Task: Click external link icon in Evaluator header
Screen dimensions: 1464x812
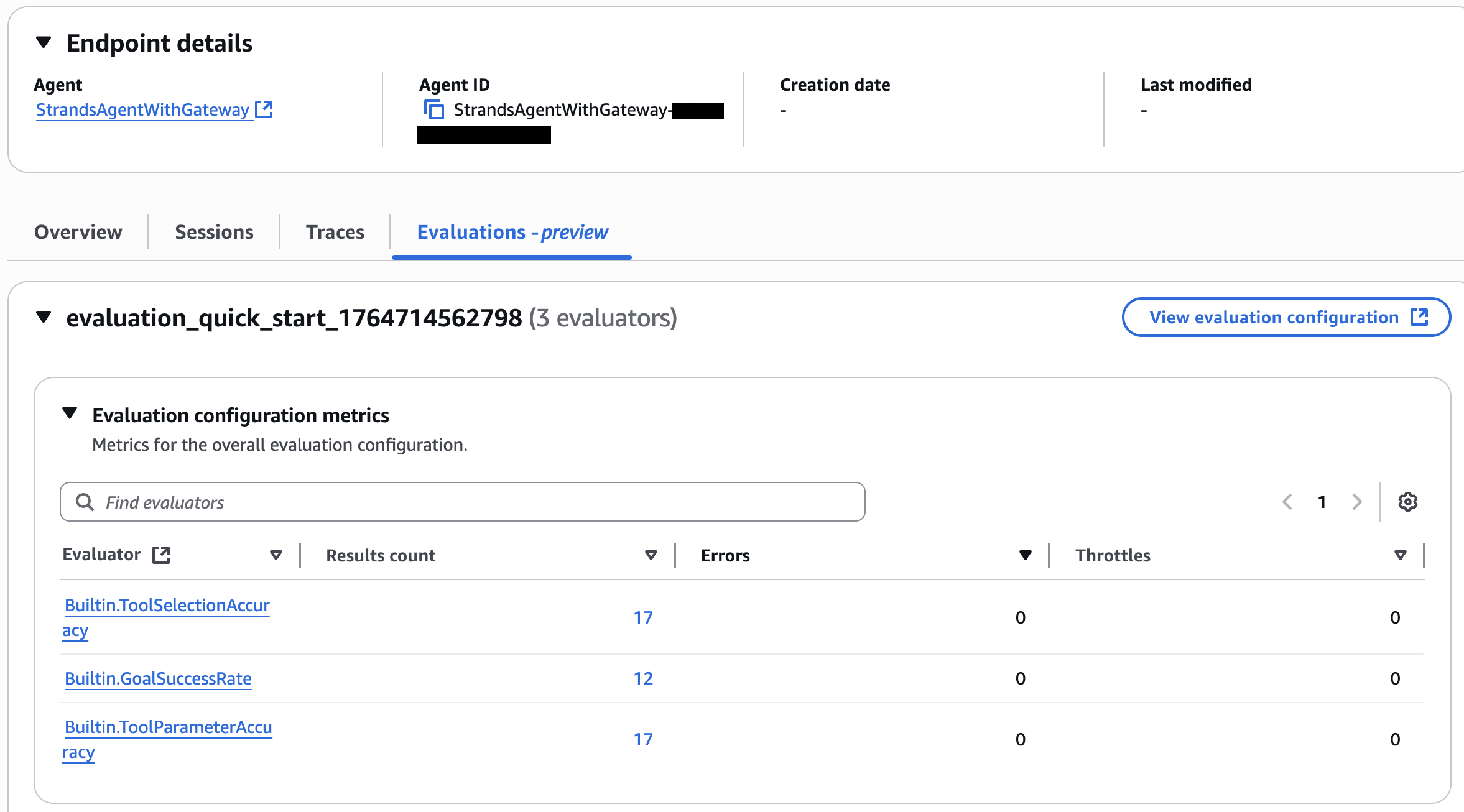Action: pos(161,555)
